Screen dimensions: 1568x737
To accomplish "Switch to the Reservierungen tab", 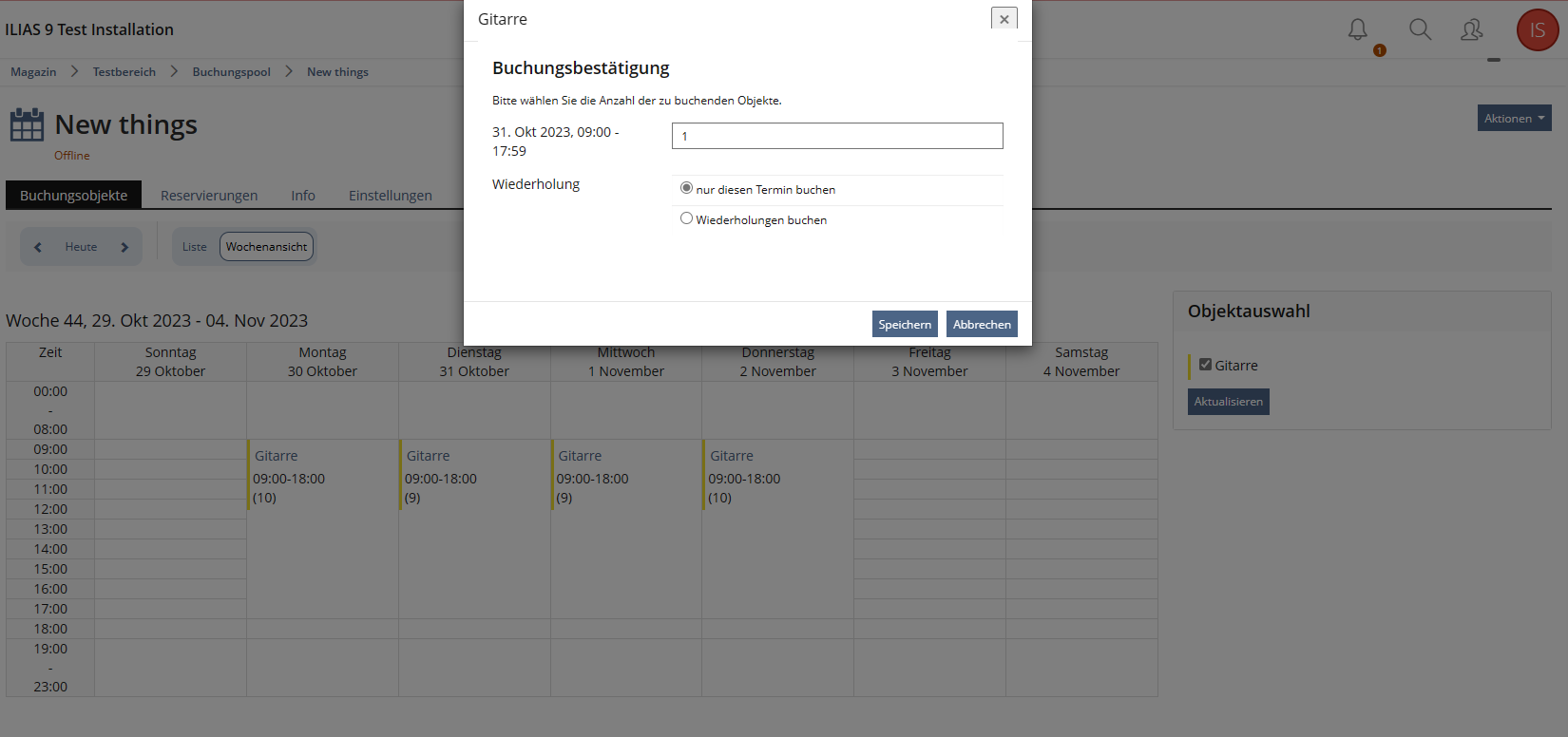I will (209, 196).
